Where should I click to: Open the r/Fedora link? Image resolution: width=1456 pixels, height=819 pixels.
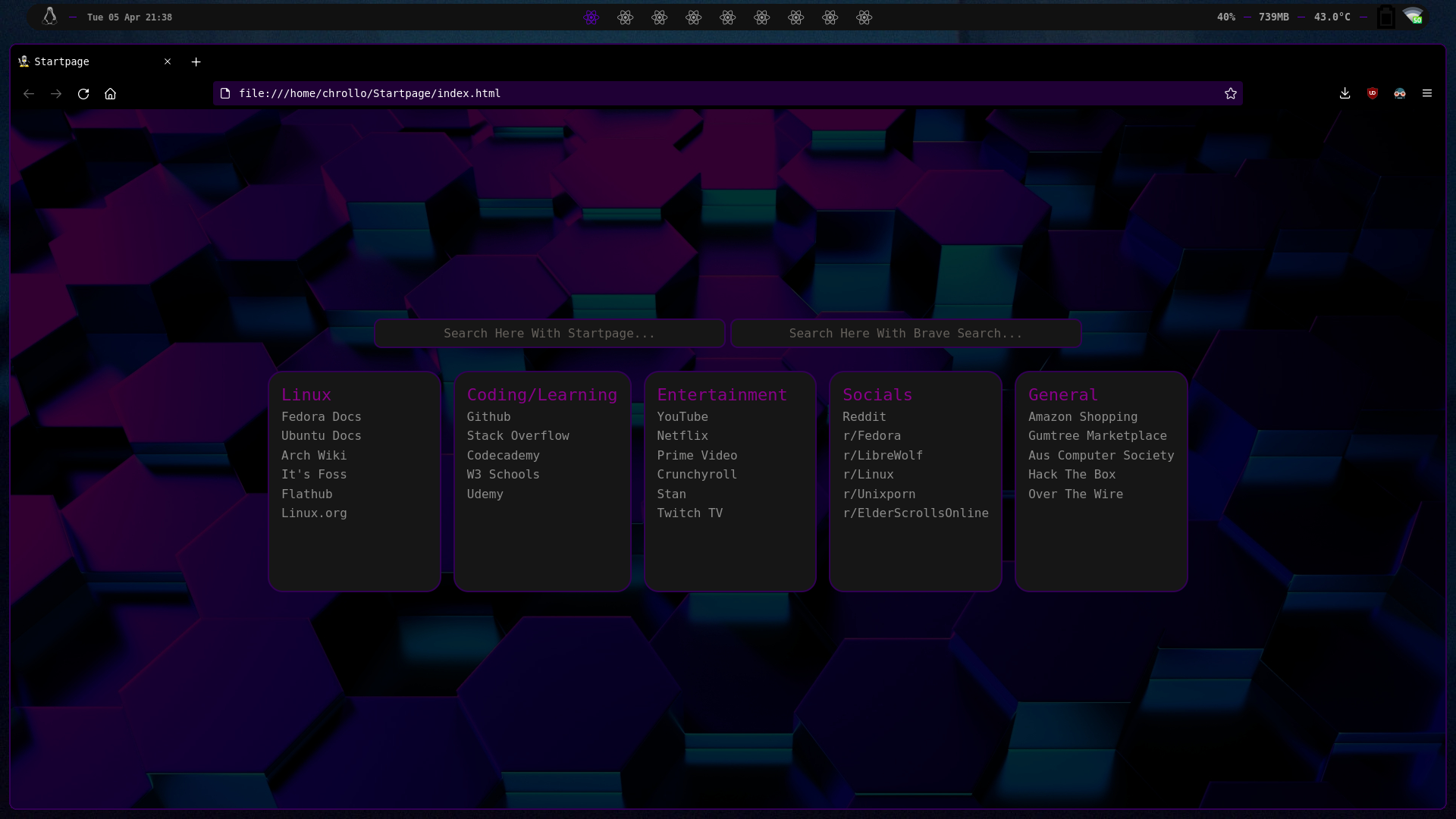coord(872,436)
